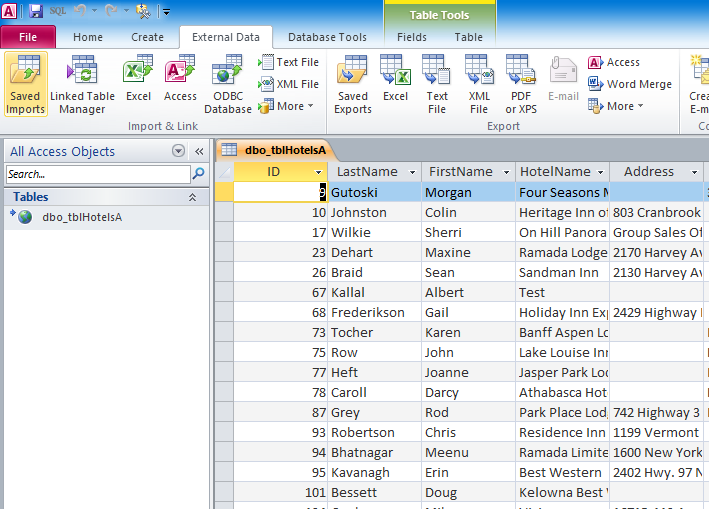Open the Address column dropdown arrow
Viewport: 709px width, 509px height.
click(694, 172)
